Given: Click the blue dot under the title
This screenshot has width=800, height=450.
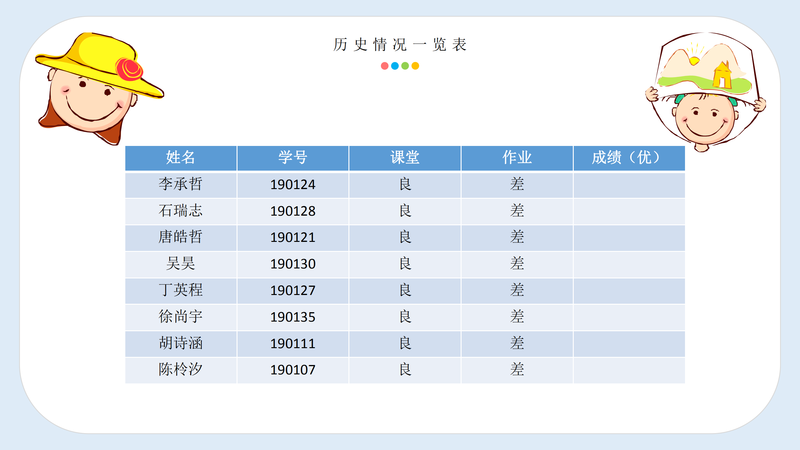Looking at the screenshot, I should point(395,66).
